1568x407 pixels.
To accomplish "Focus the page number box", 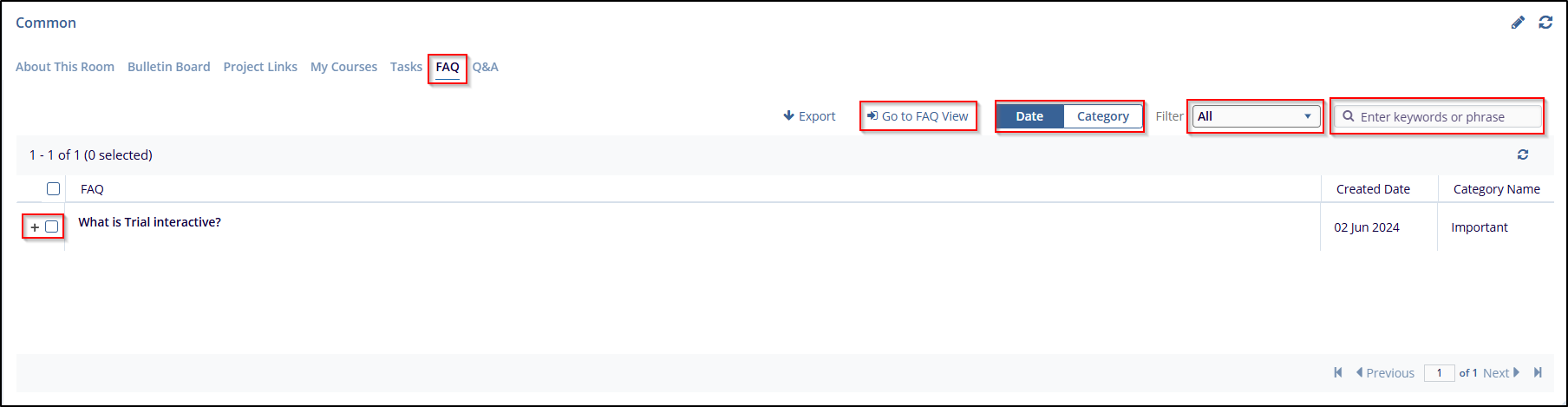I will coord(1439,373).
